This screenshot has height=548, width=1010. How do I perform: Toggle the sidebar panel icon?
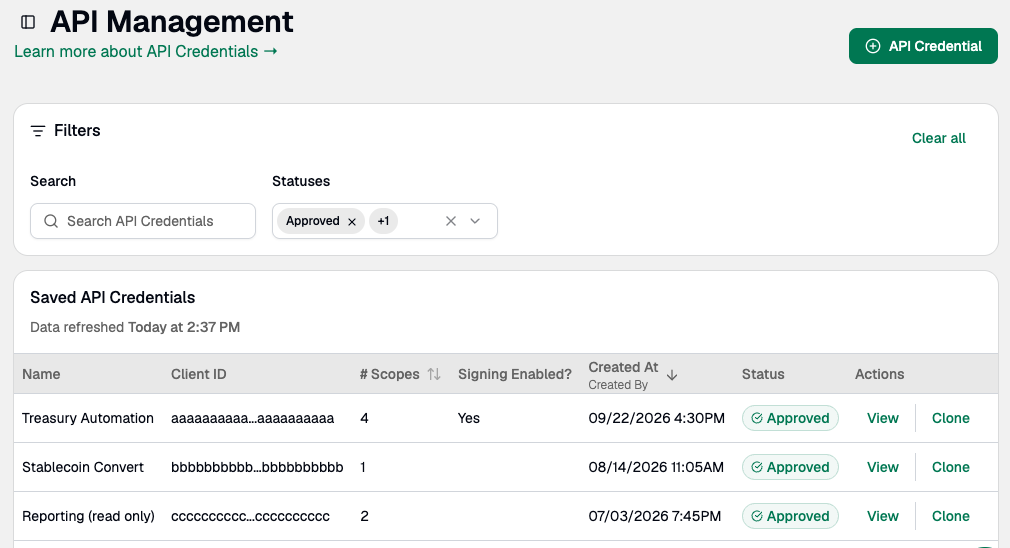28,23
